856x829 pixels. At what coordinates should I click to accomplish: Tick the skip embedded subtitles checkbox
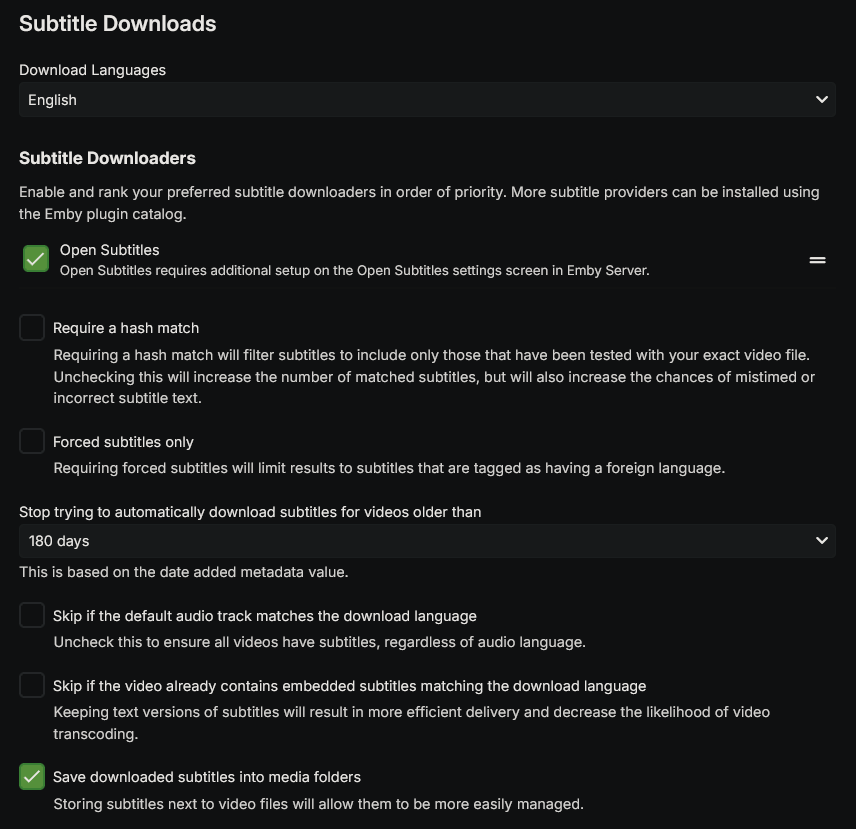[x=32, y=685]
